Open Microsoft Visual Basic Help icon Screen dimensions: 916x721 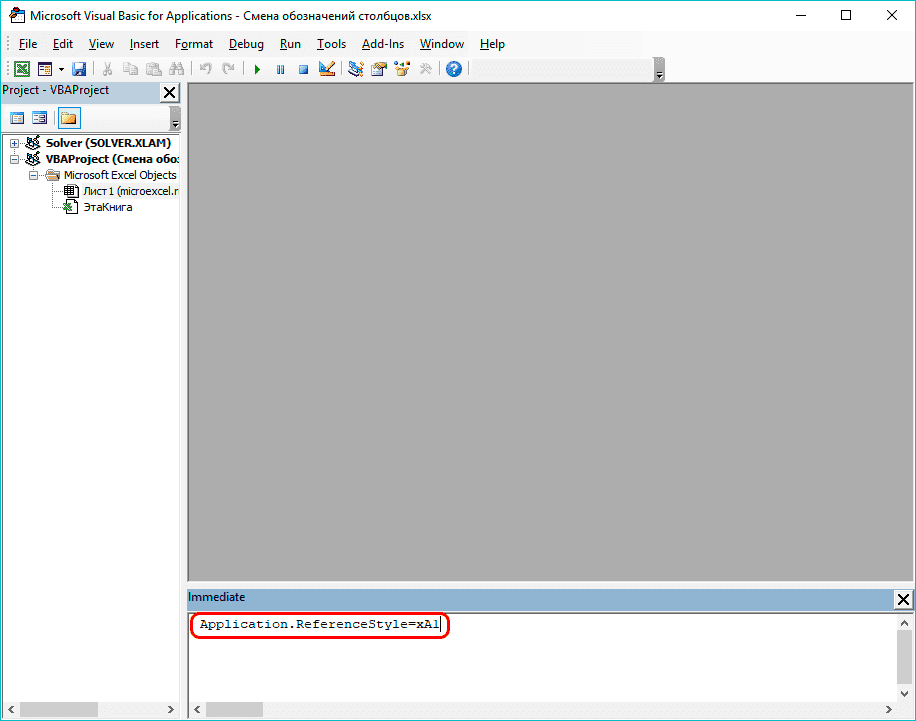tap(453, 68)
